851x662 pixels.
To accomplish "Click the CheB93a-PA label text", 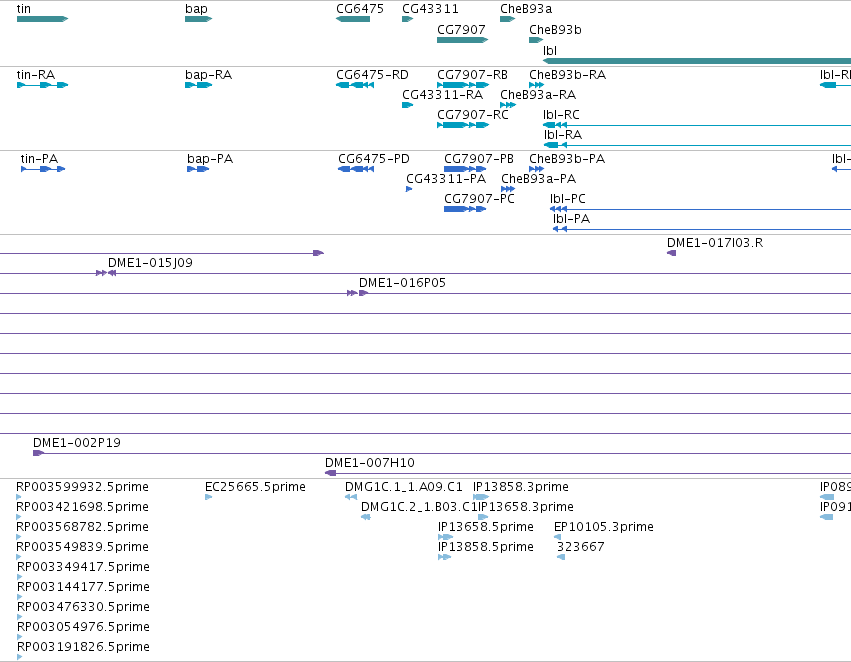I will click(x=538, y=179).
